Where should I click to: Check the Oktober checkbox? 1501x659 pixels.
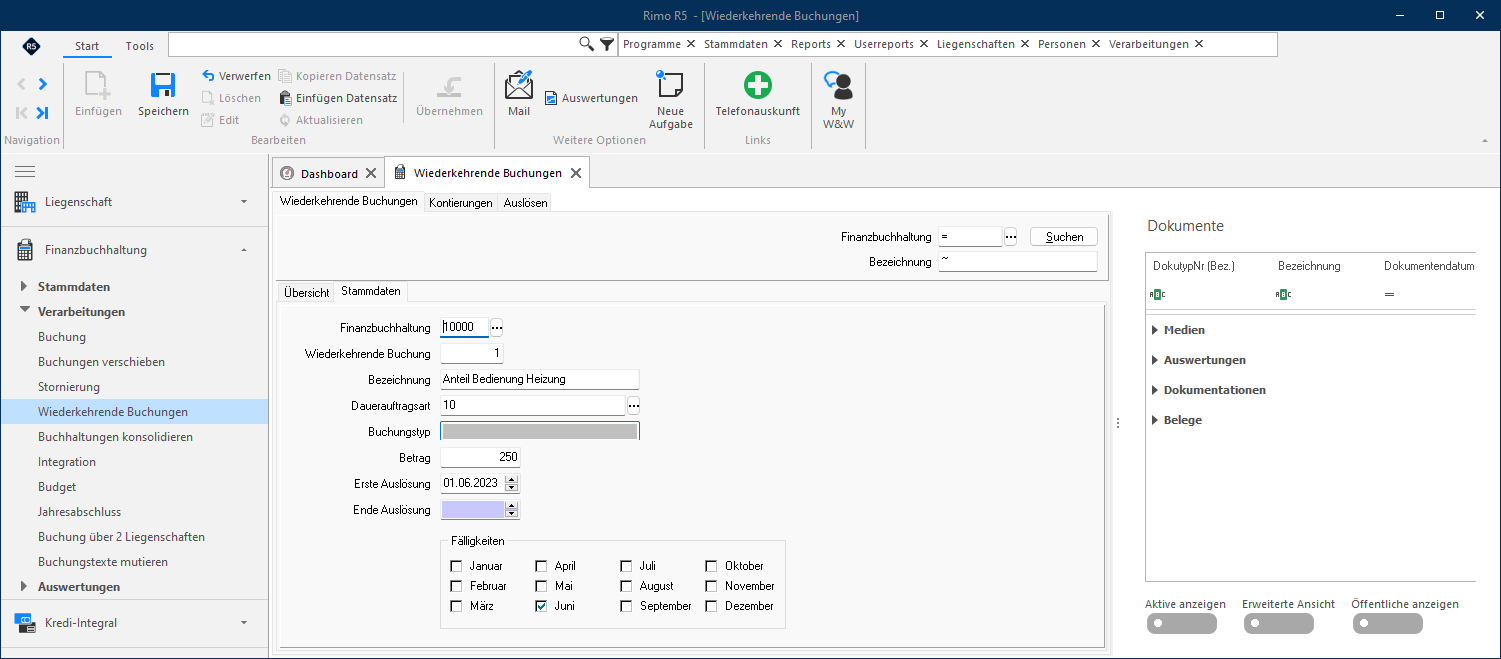pos(711,566)
